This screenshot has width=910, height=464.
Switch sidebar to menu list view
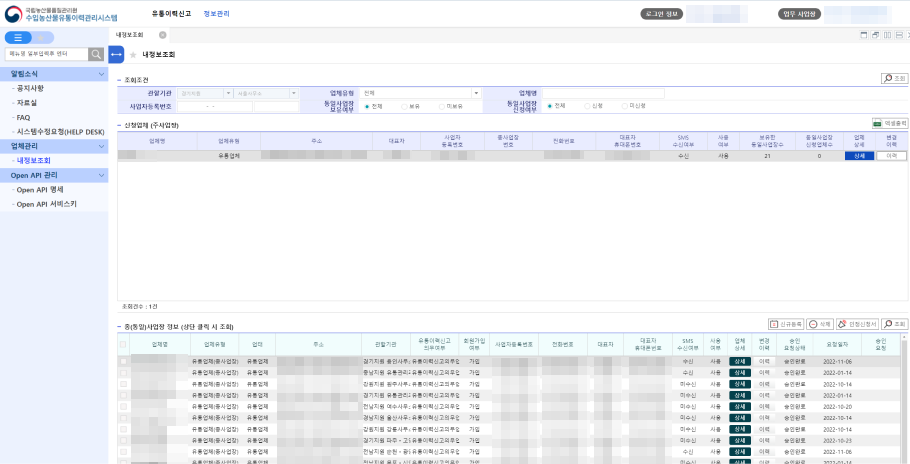tap(18, 38)
